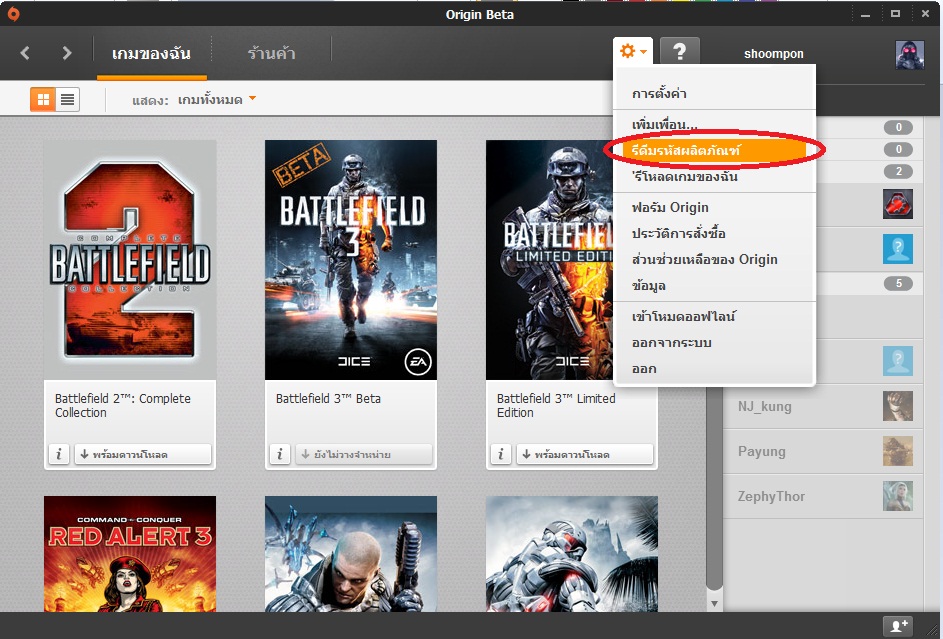Open Battlefield 2 Complete Collection cover
Screen dimensions: 943x639
click(130, 260)
